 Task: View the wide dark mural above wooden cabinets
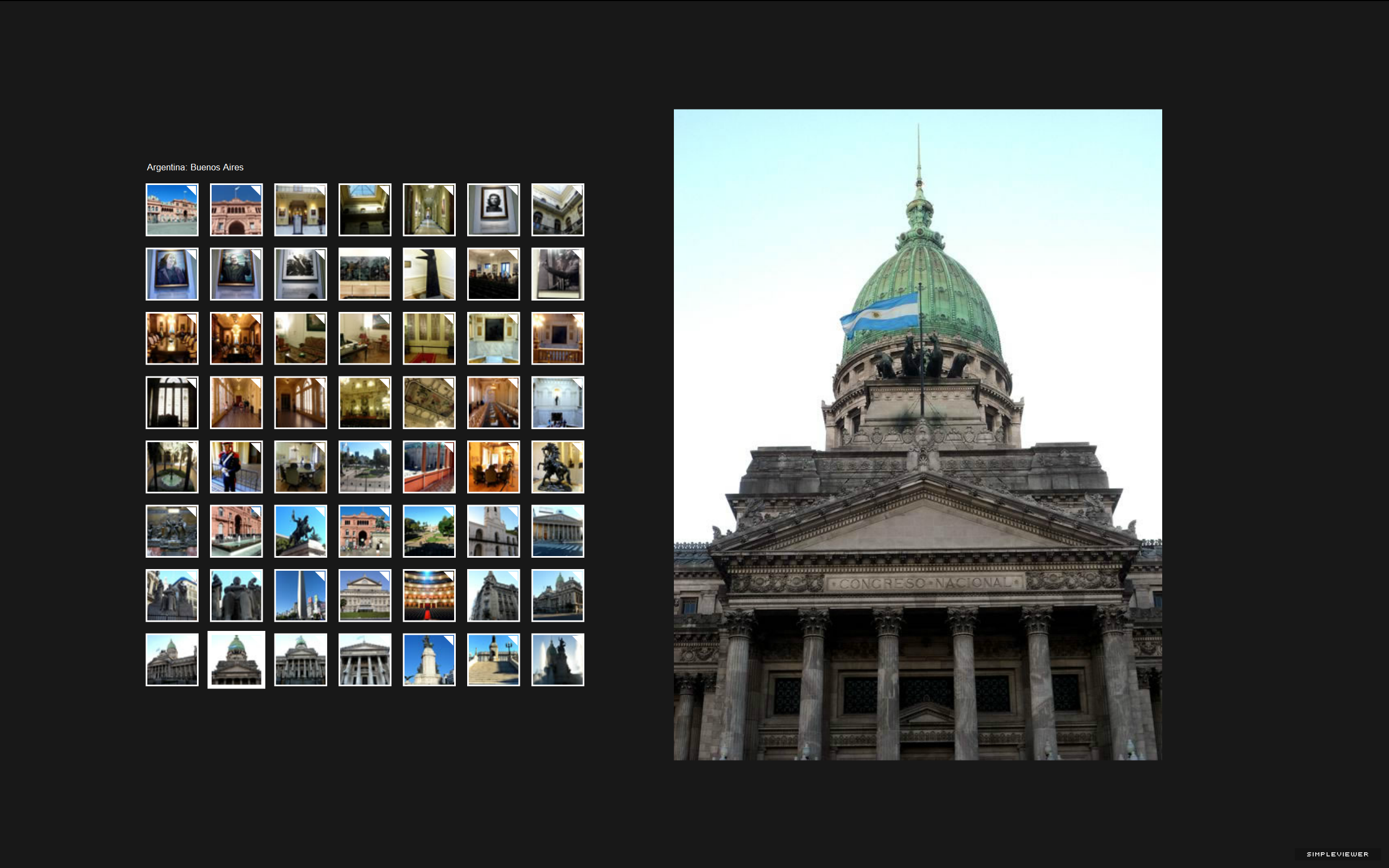point(365,274)
